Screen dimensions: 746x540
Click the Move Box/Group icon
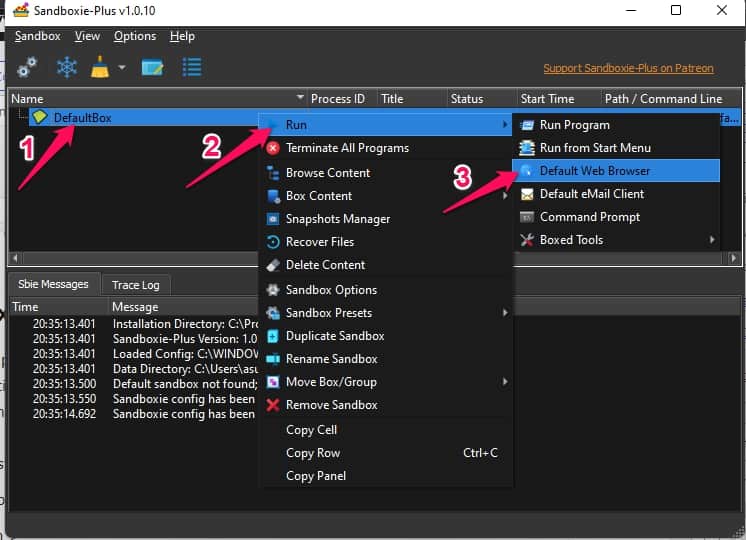pyautogui.click(x=273, y=382)
